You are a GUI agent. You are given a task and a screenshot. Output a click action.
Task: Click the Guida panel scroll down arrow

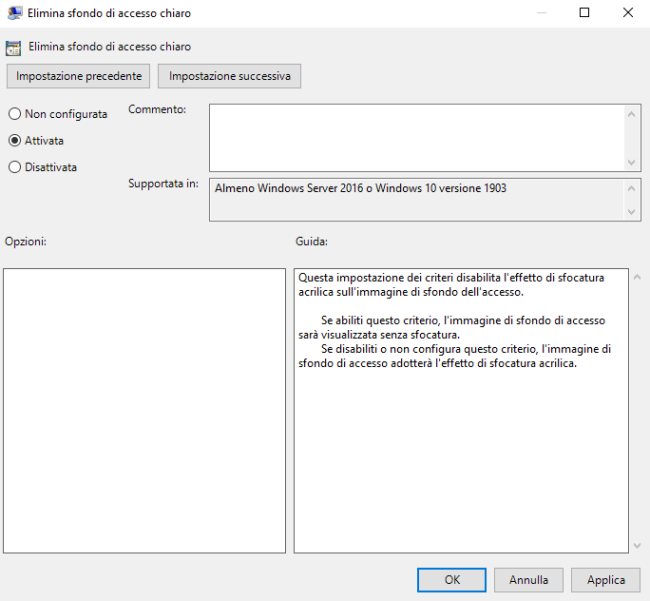point(637,545)
